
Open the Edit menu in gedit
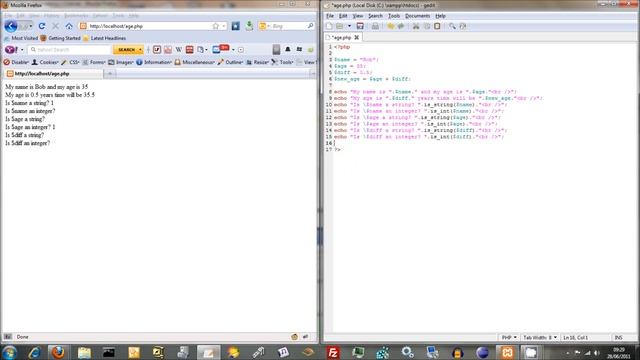pyautogui.click(x=343, y=16)
